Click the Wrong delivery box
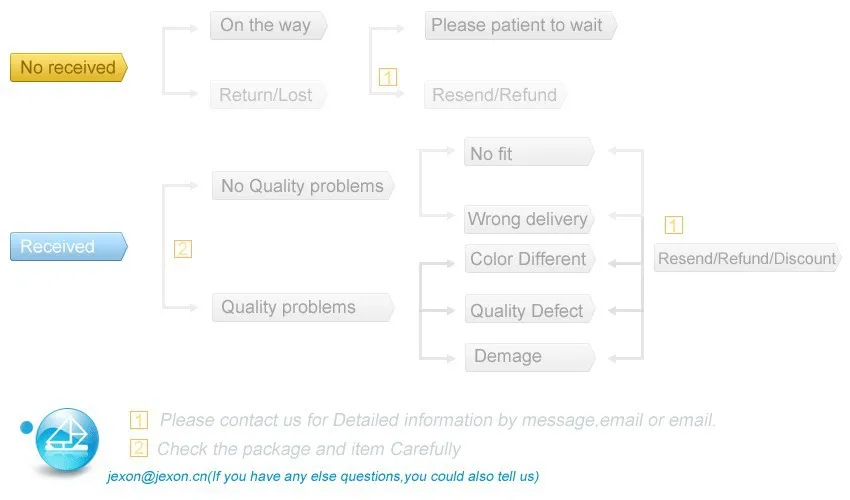This screenshot has width=850, height=500. pyautogui.click(x=528, y=219)
